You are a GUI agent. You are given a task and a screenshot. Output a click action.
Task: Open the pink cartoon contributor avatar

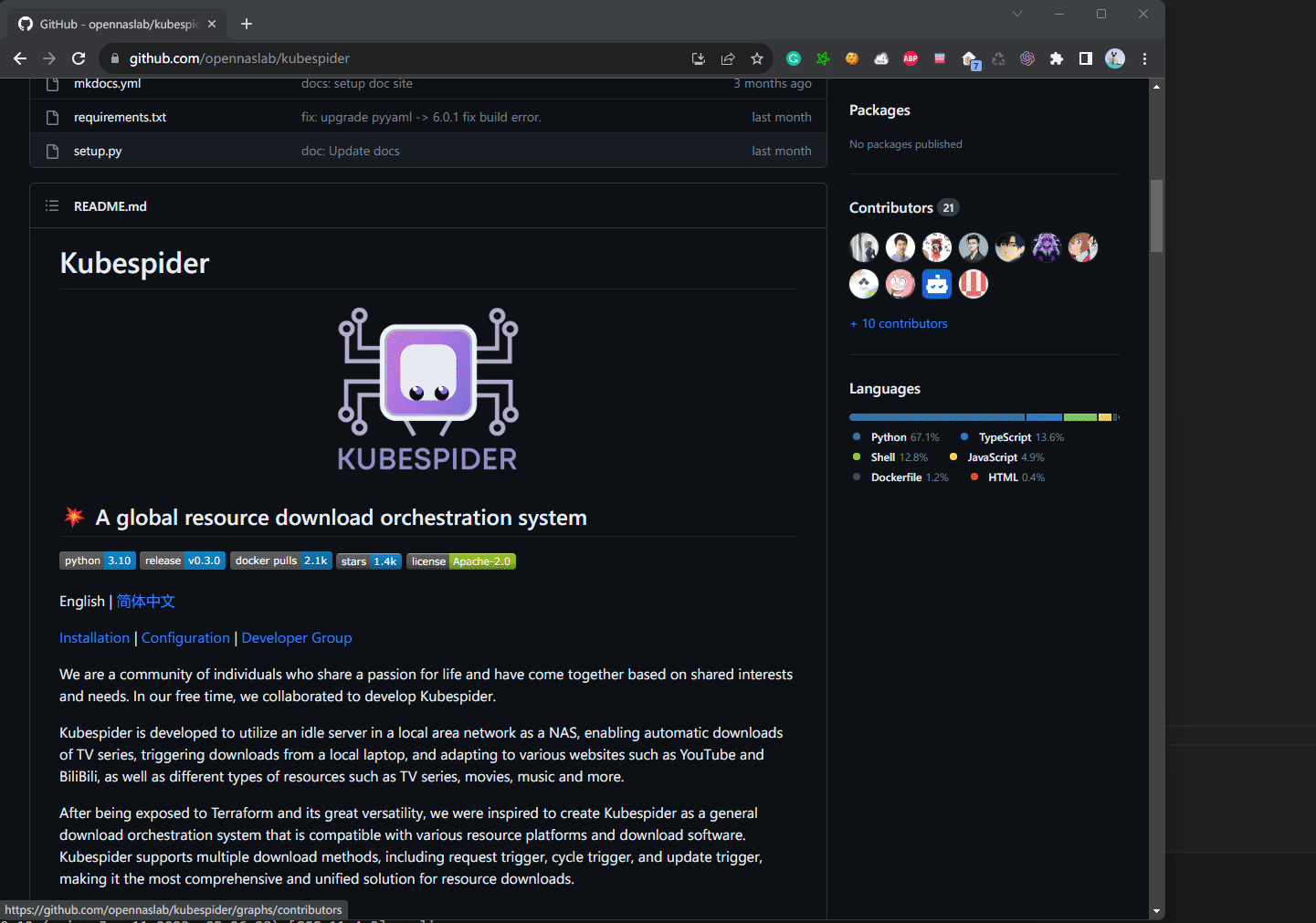(x=900, y=284)
